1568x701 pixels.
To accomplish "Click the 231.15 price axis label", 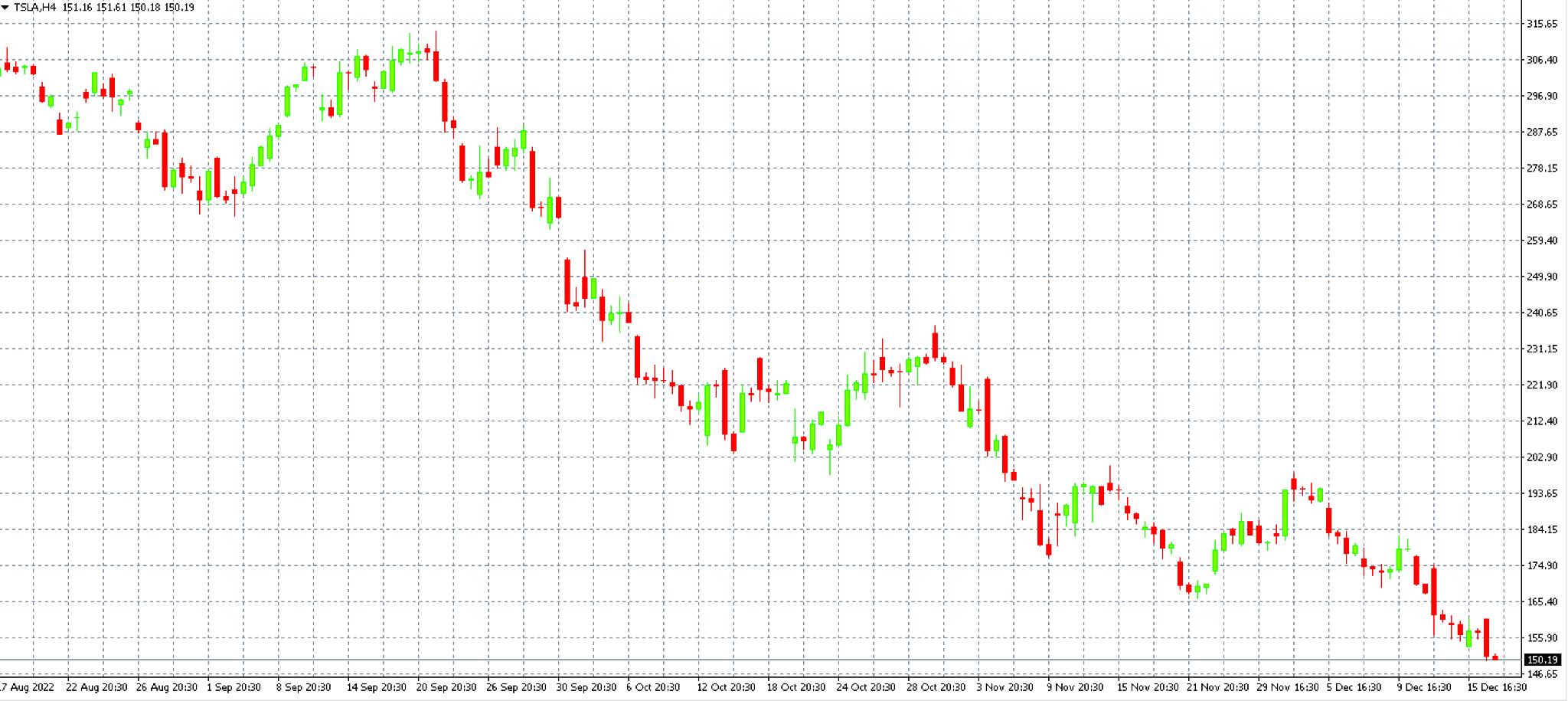I will click(x=1542, y=349).
